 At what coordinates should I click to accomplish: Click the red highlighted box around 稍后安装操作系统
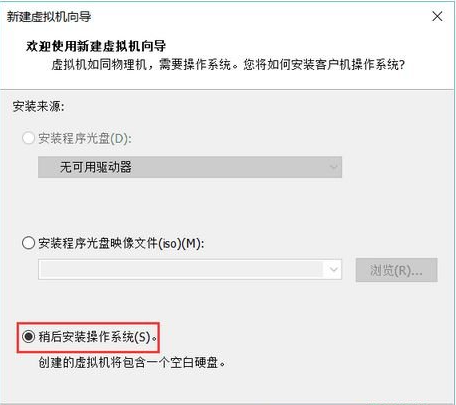[x=88, y=337]
